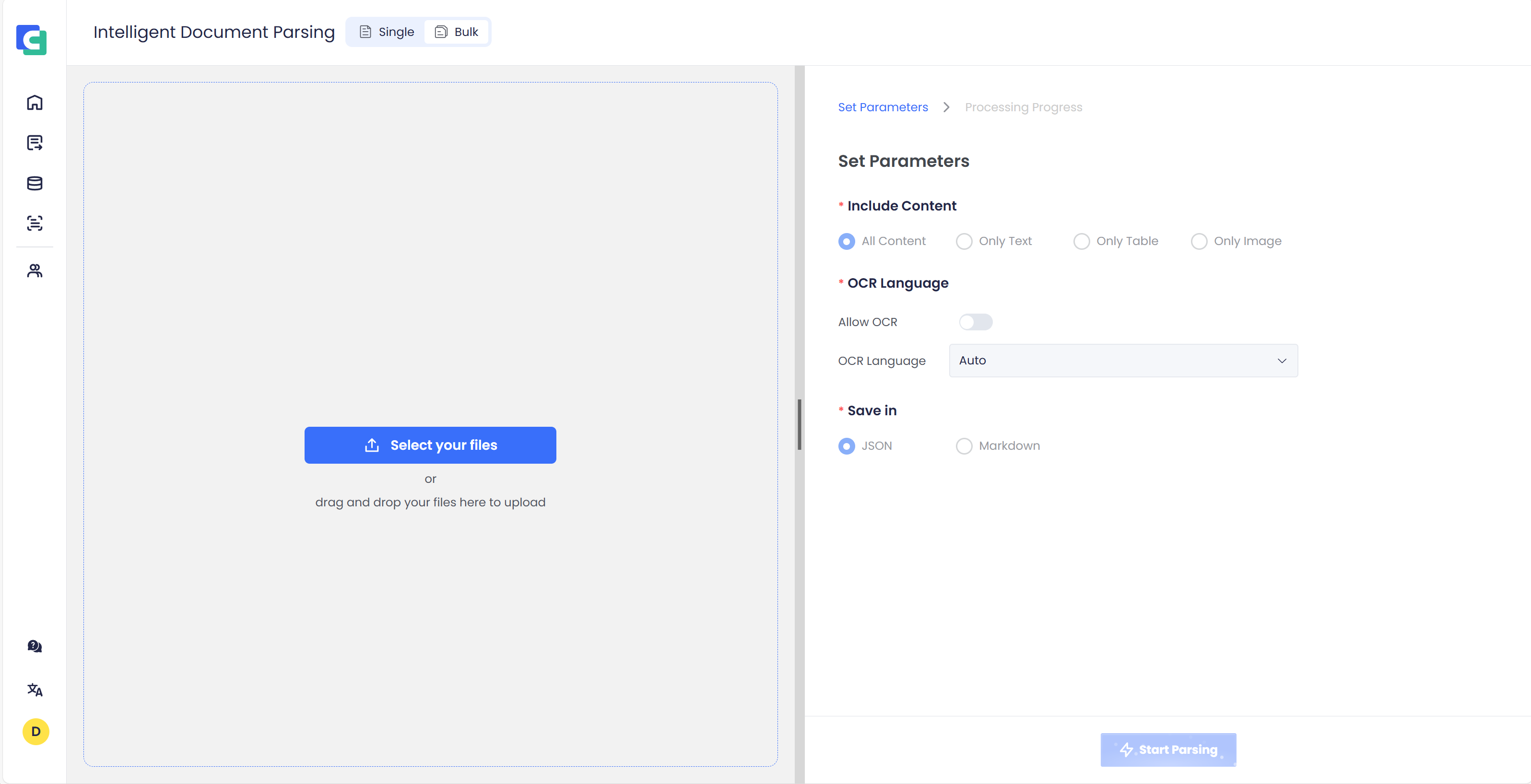Open the help chat icon
Viewport: 1531px width, 784px height.
click(x=35, y=646)
